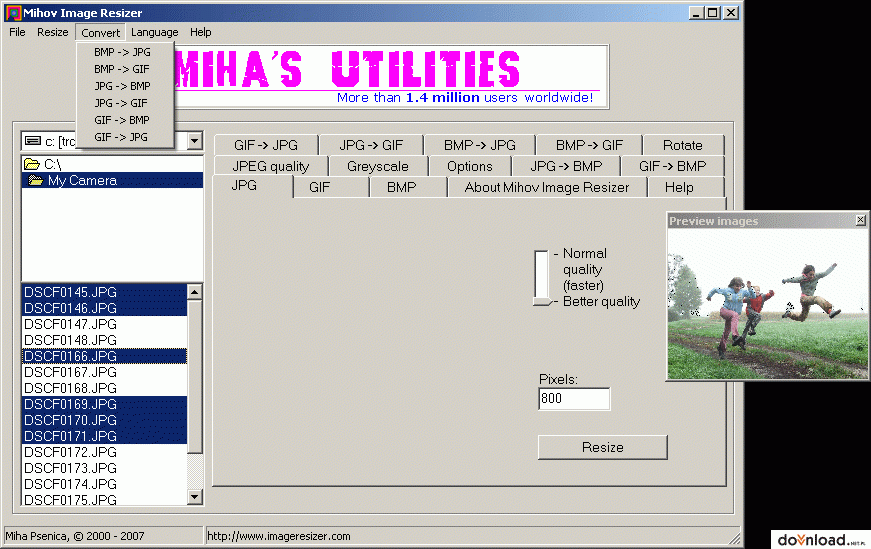The width and height of the screenshot is (871, 549).
Task: Select file DSCF0166.JPG
Action: pyautogui.click(x=104, y=356)
